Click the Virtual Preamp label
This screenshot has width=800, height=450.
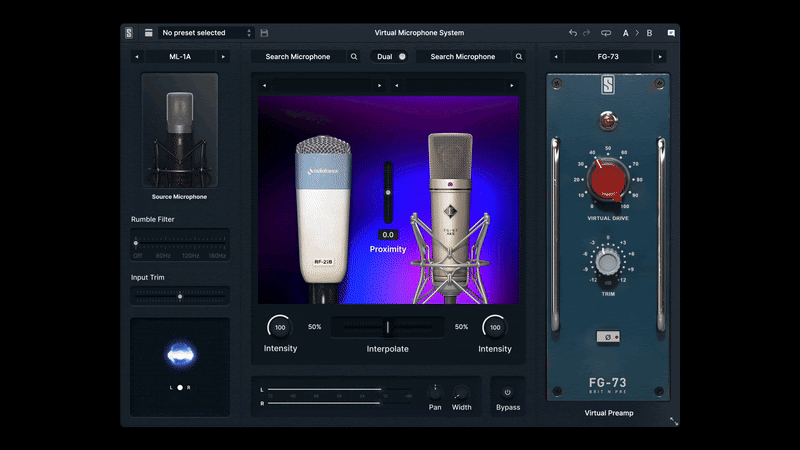(609, 413)
